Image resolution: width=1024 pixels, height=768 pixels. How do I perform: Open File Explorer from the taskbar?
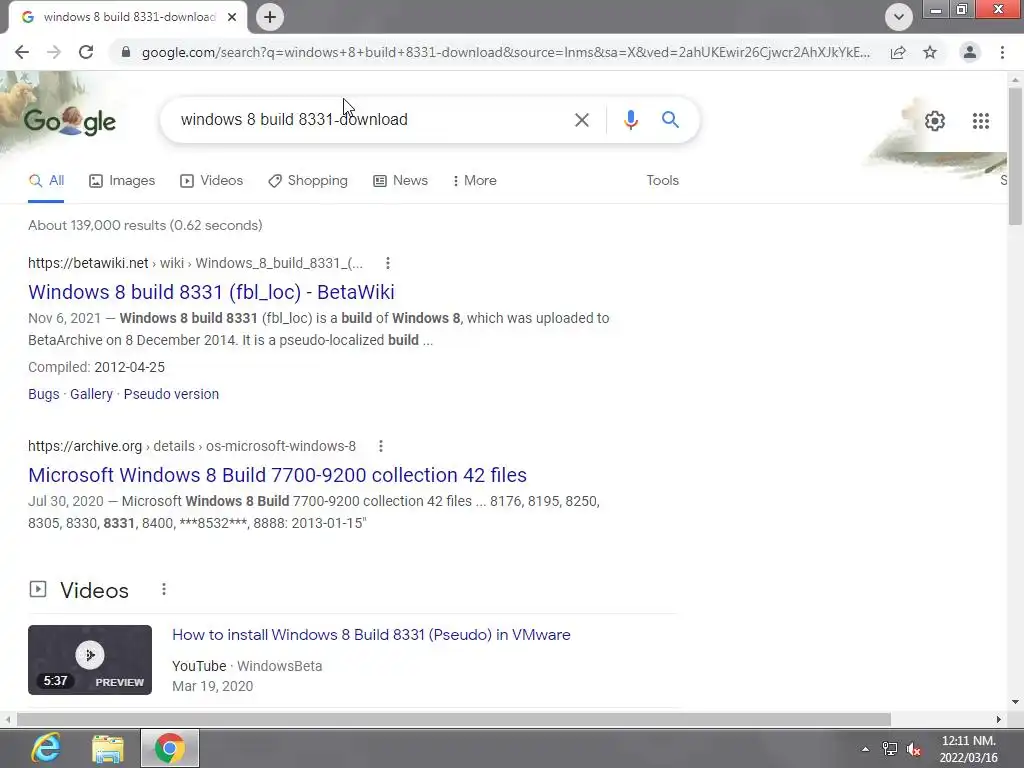pyautogui.click(x=108, y=748)
